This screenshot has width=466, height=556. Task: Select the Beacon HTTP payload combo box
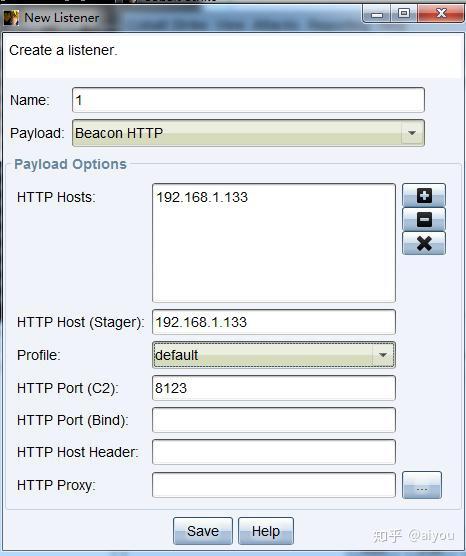tap(248, 133)
